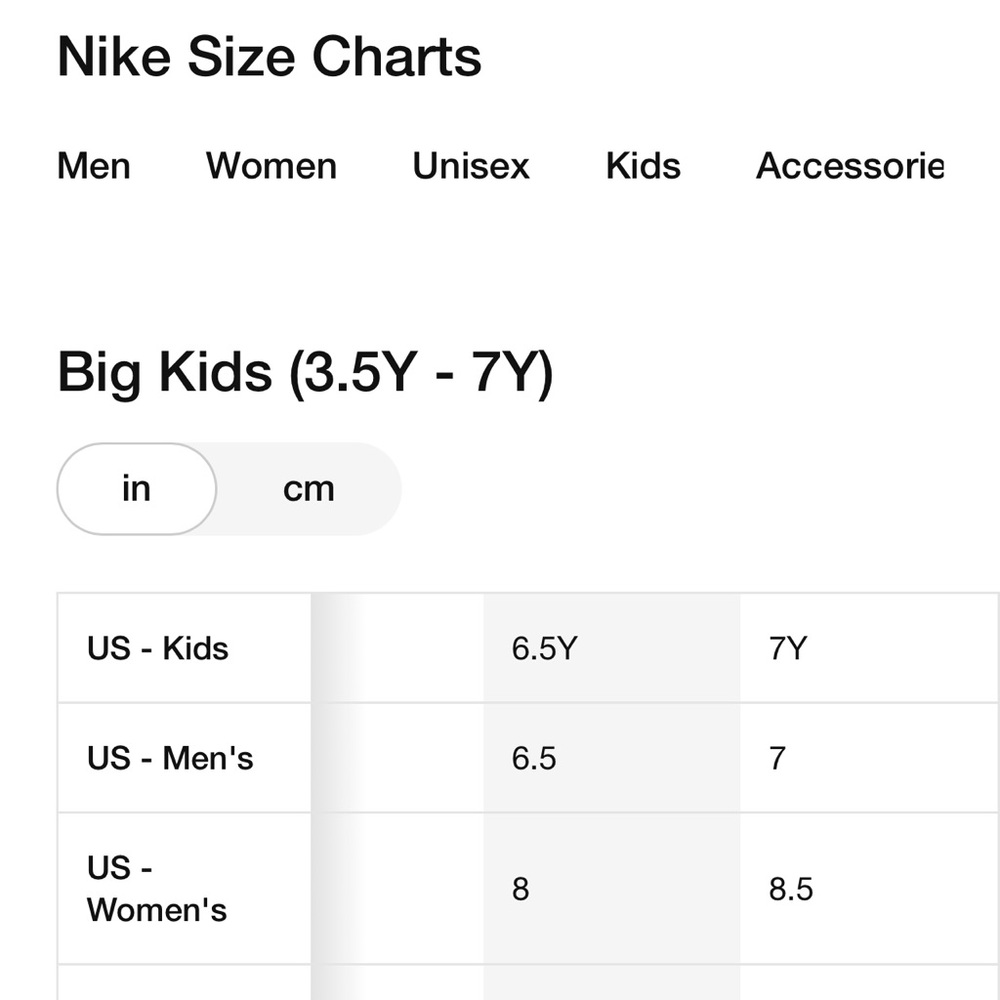Click the 7Y kids size cell
This screenshot has width=1000, height=1000.
click(x=787, y=648)
